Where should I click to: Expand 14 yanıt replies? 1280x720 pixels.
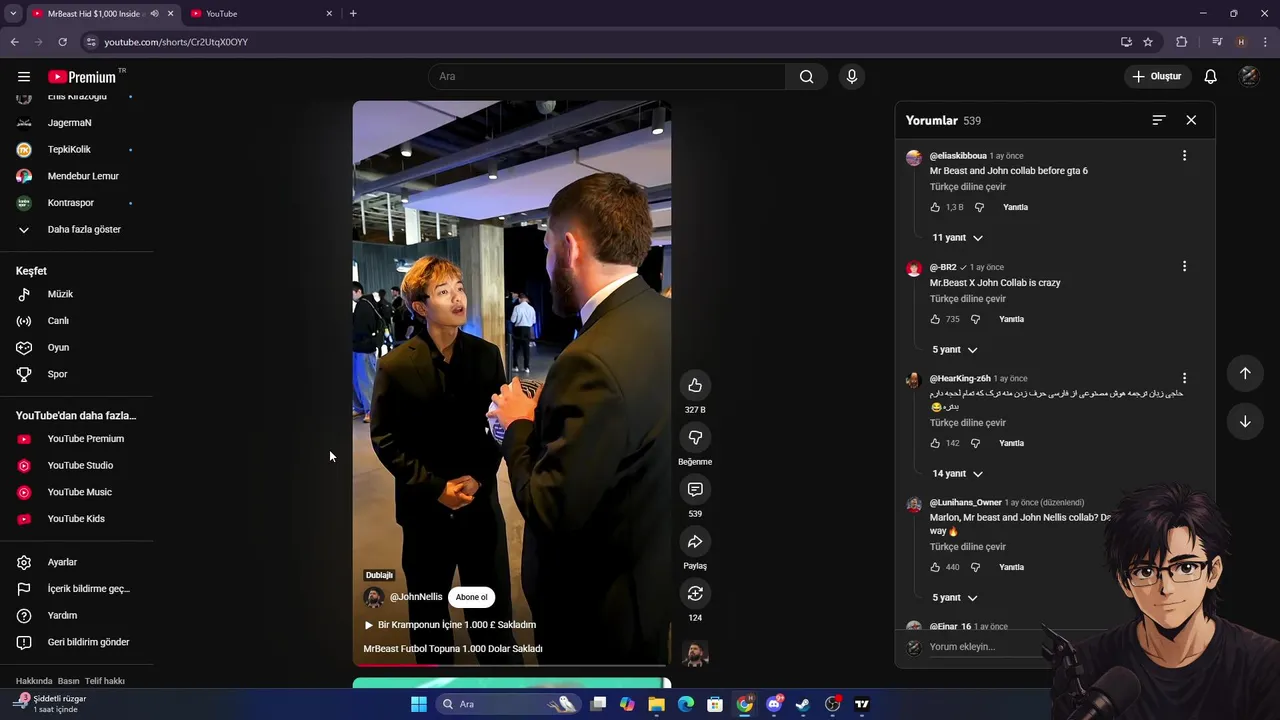point(957,474)
